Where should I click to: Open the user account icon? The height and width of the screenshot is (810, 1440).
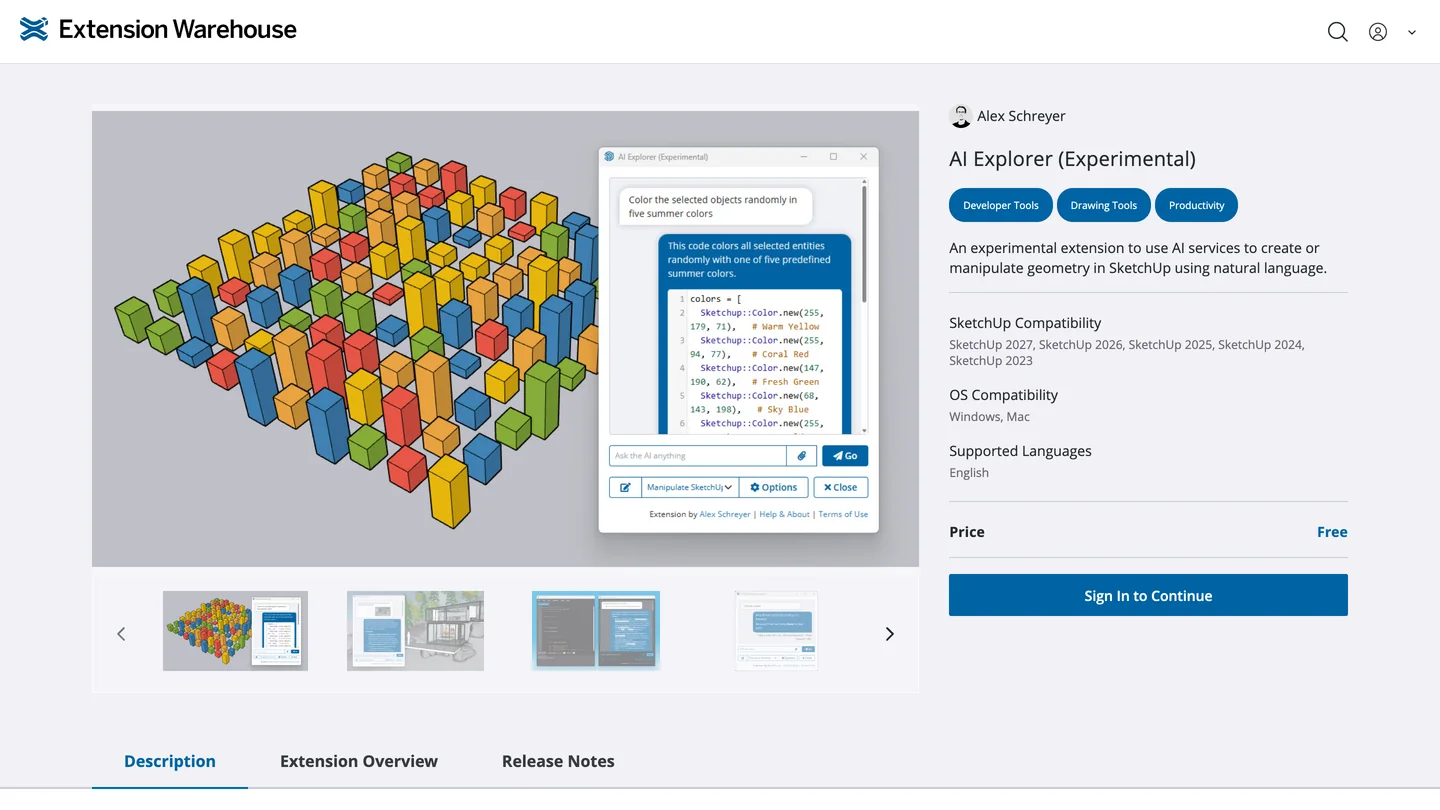coord(1378,32)
